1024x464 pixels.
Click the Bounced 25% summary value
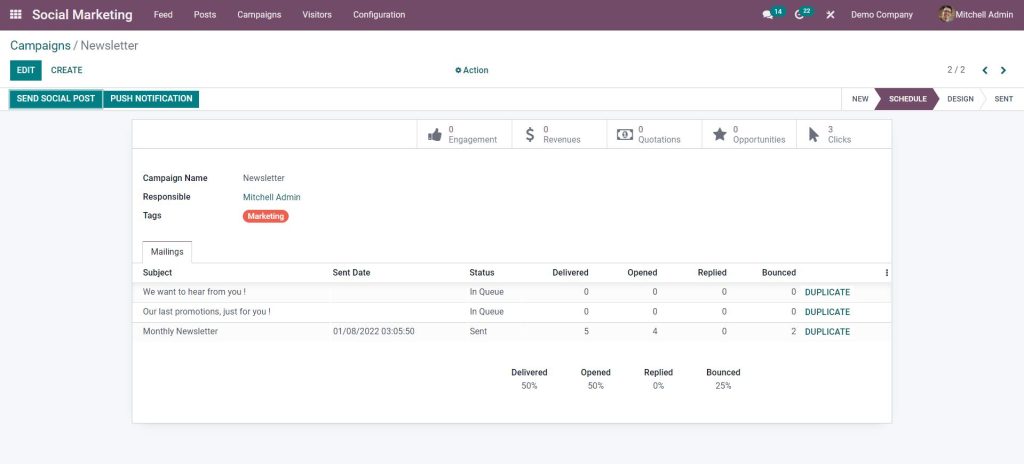pos(723,386)
